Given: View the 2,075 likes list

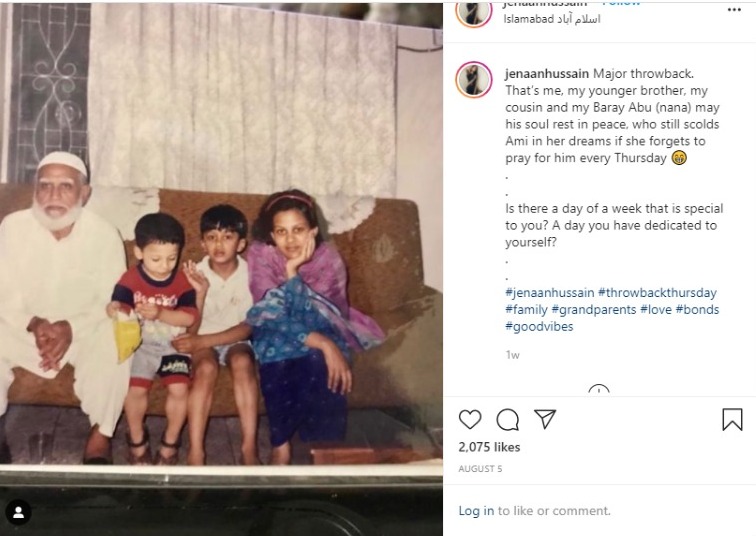Looking at the screenshot, I should tap(489, 447).
